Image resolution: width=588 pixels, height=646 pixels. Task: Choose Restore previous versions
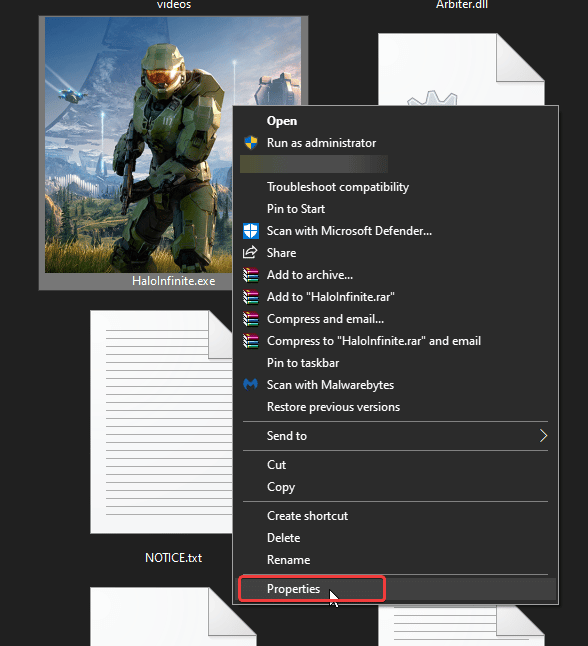click(333, 407)
